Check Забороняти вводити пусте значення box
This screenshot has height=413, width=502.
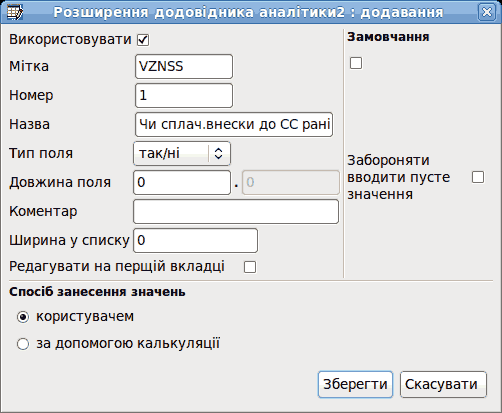click(x=478, y=177)
